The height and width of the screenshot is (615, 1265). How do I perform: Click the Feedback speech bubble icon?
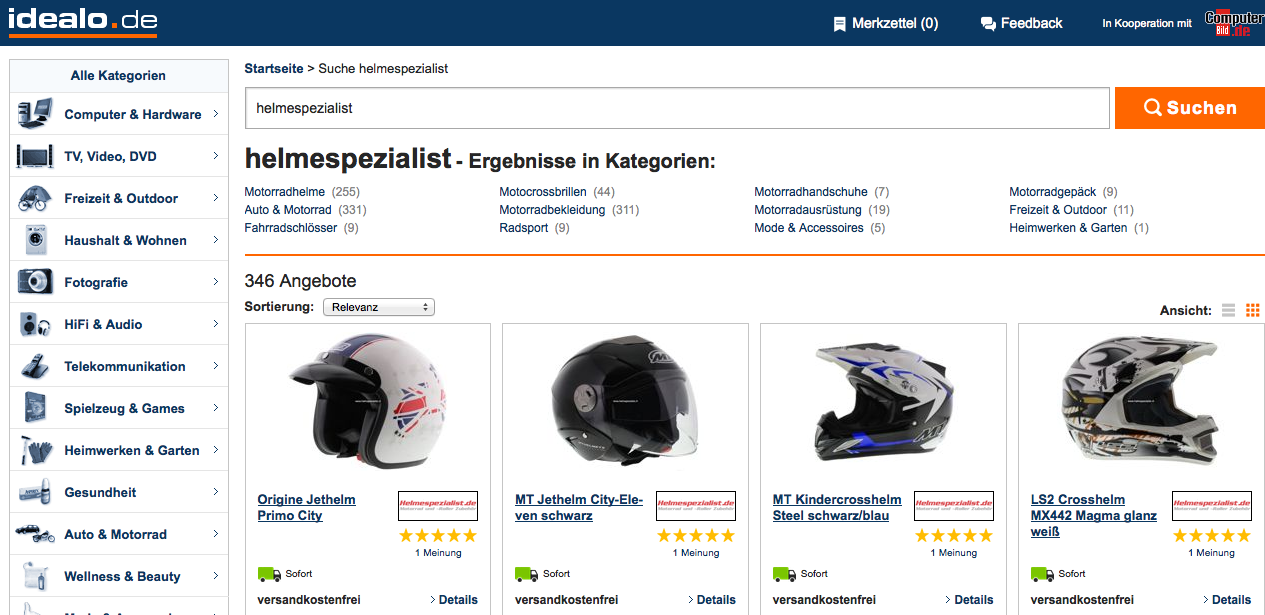pos(988,23)
